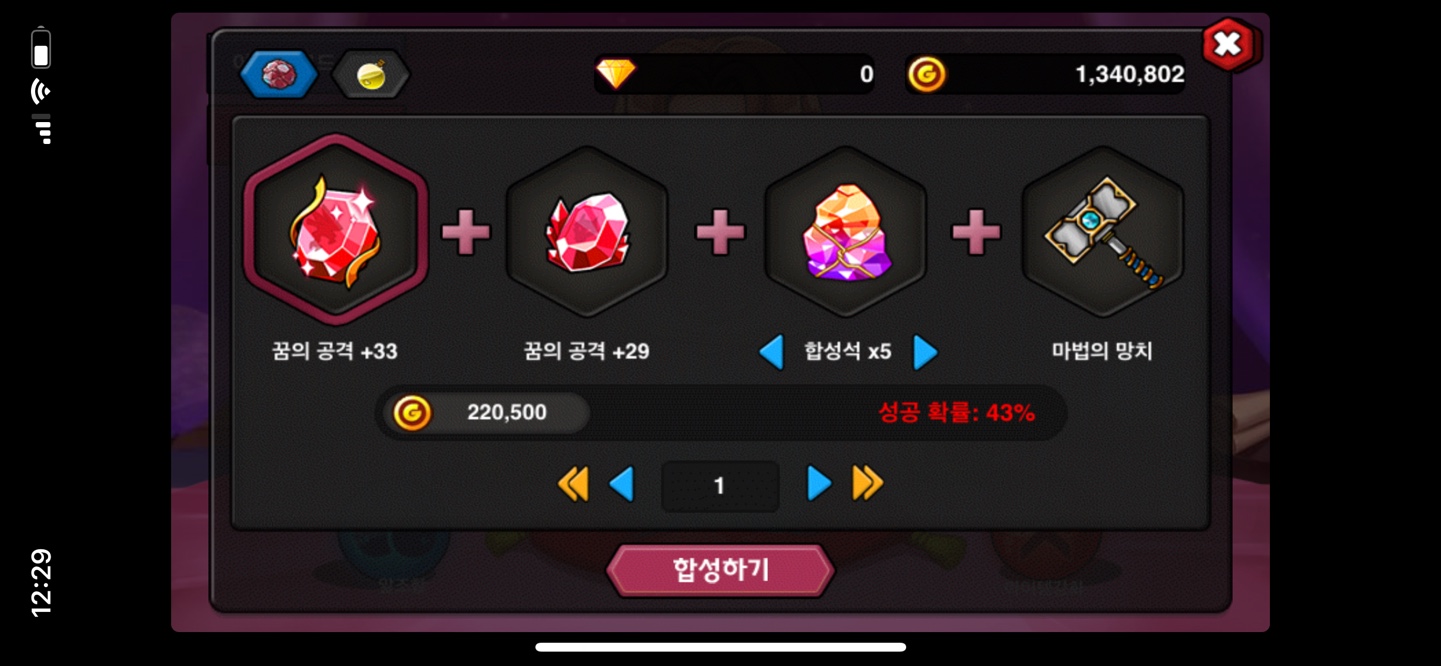Open the yellow potion tab
This screenshot has height=666, width=1441.
(x=371, y=74)
